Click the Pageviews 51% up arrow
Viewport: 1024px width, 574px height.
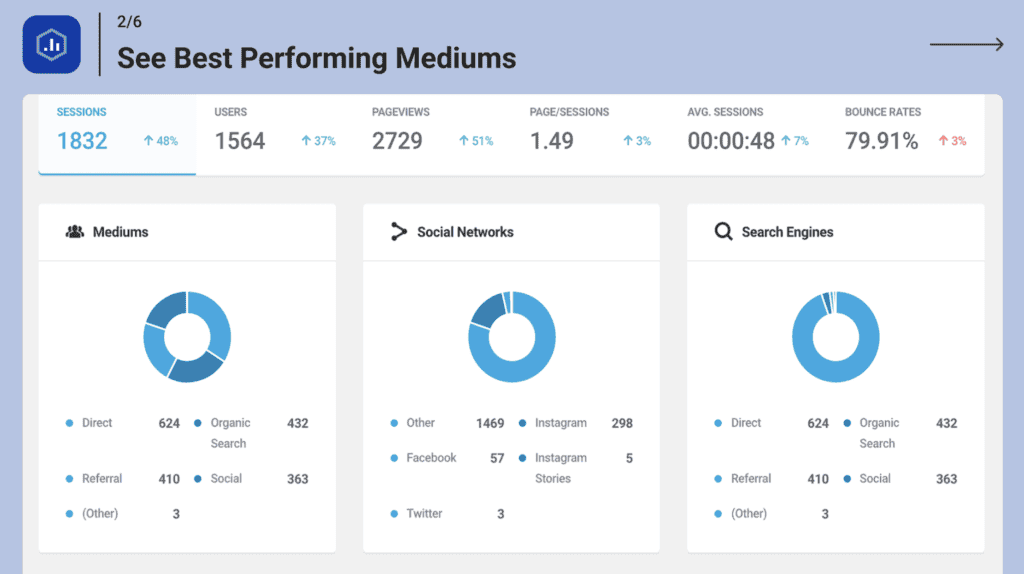point(464,141)
